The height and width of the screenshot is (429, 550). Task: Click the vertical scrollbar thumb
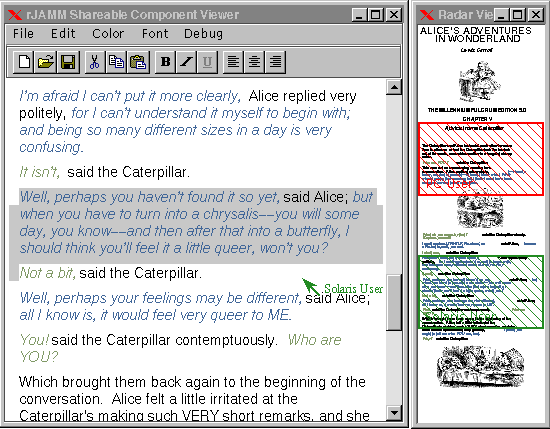click(394, 303)
